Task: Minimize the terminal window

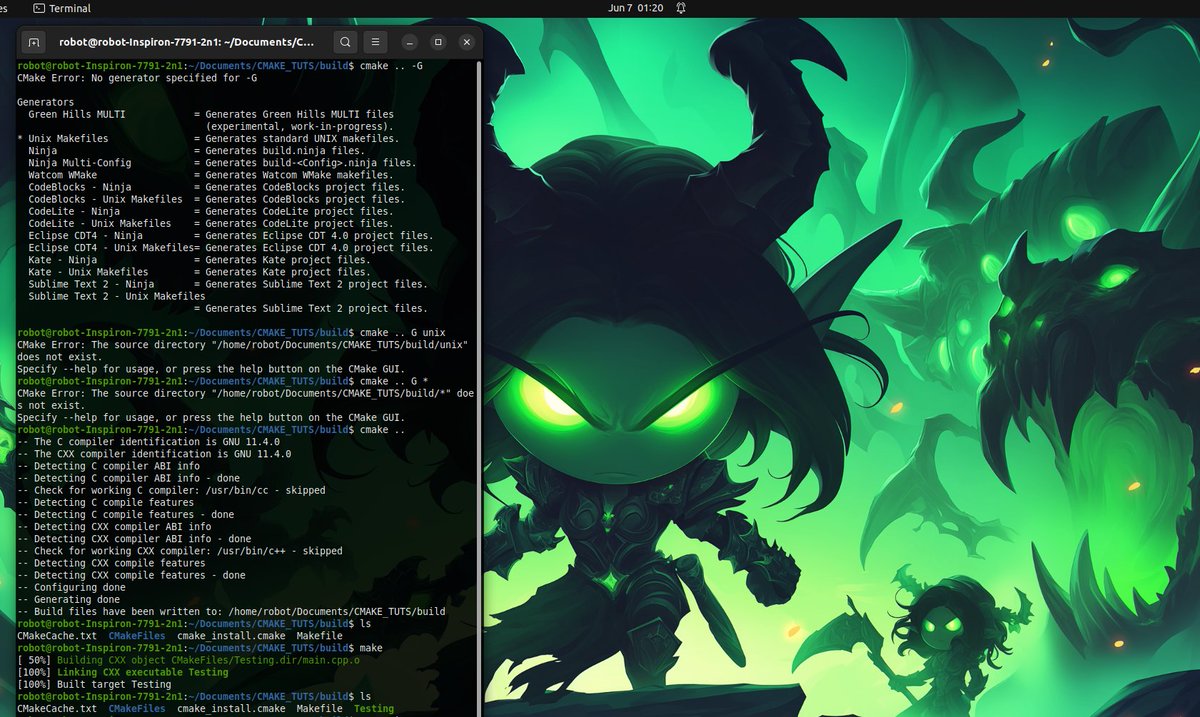Action: click(408, 42)
